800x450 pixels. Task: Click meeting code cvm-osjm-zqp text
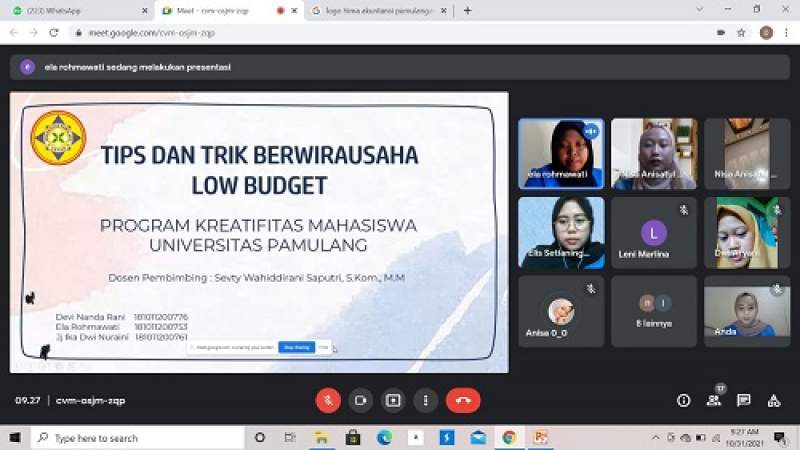tap(90, 401)
